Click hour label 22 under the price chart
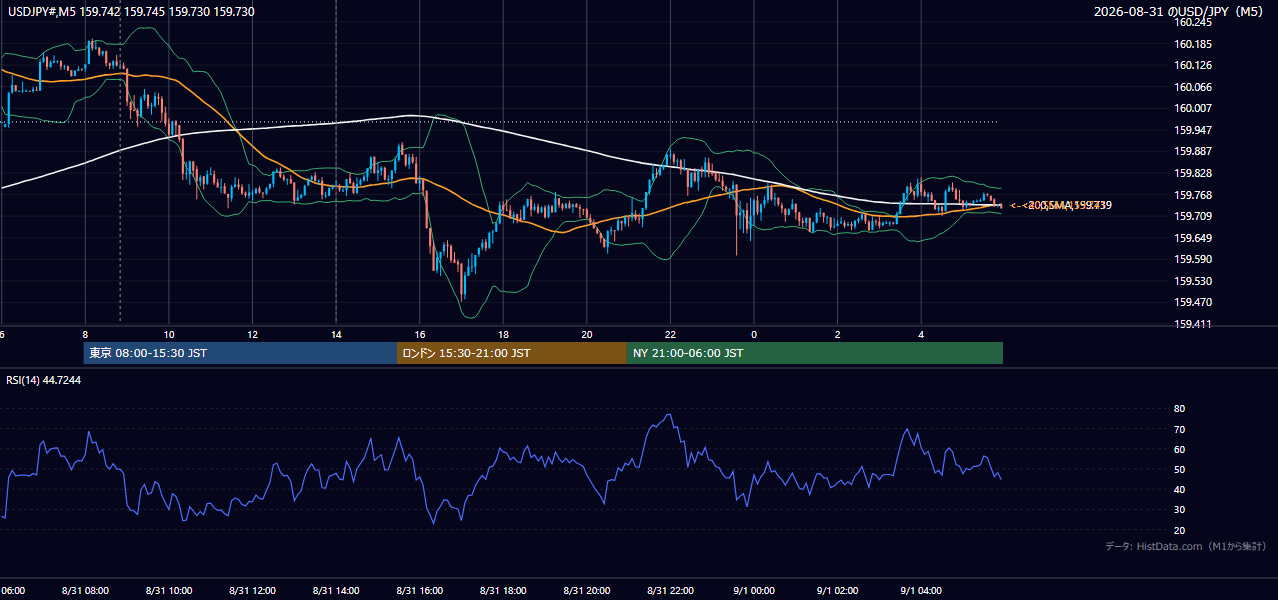 [670, 334]
